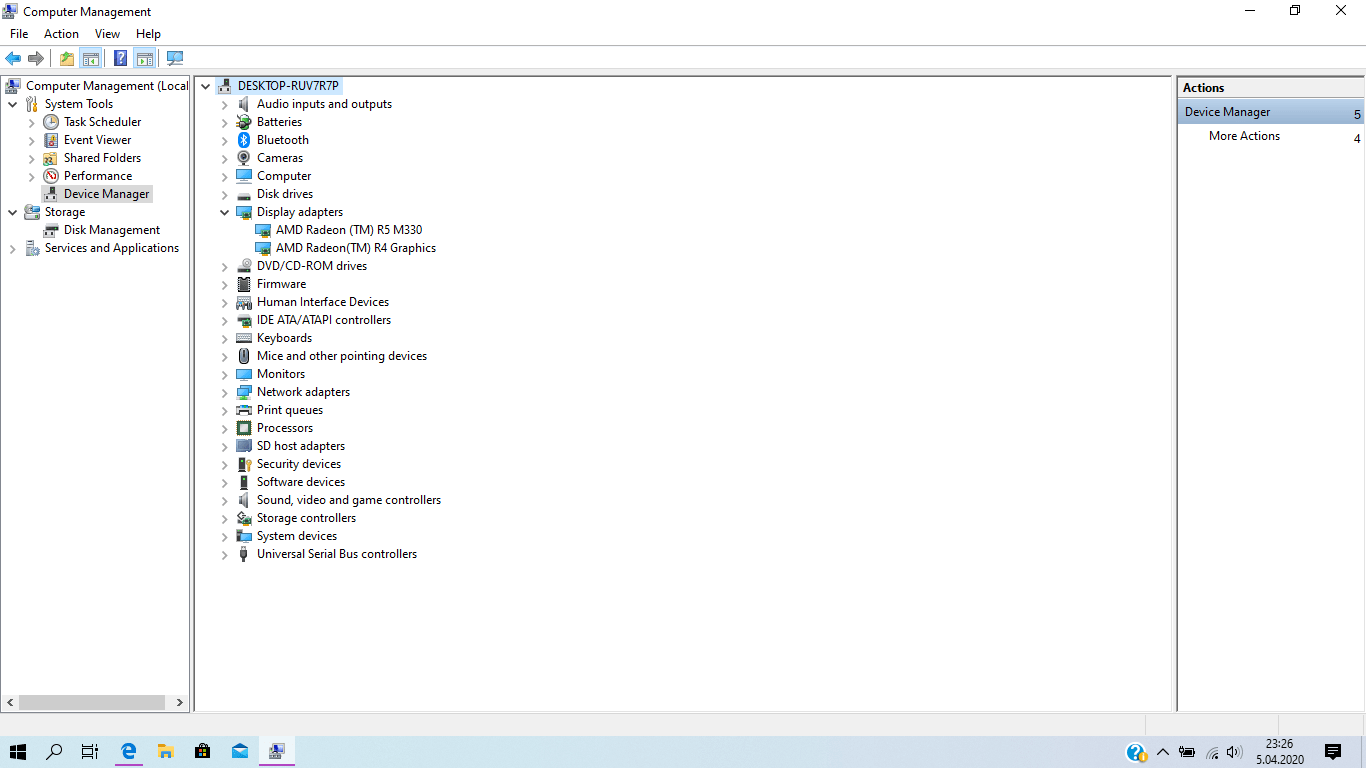Expand Audio inputs and outputs category
The width and height of the screenshot is (1366, 768).
[225, 104]
